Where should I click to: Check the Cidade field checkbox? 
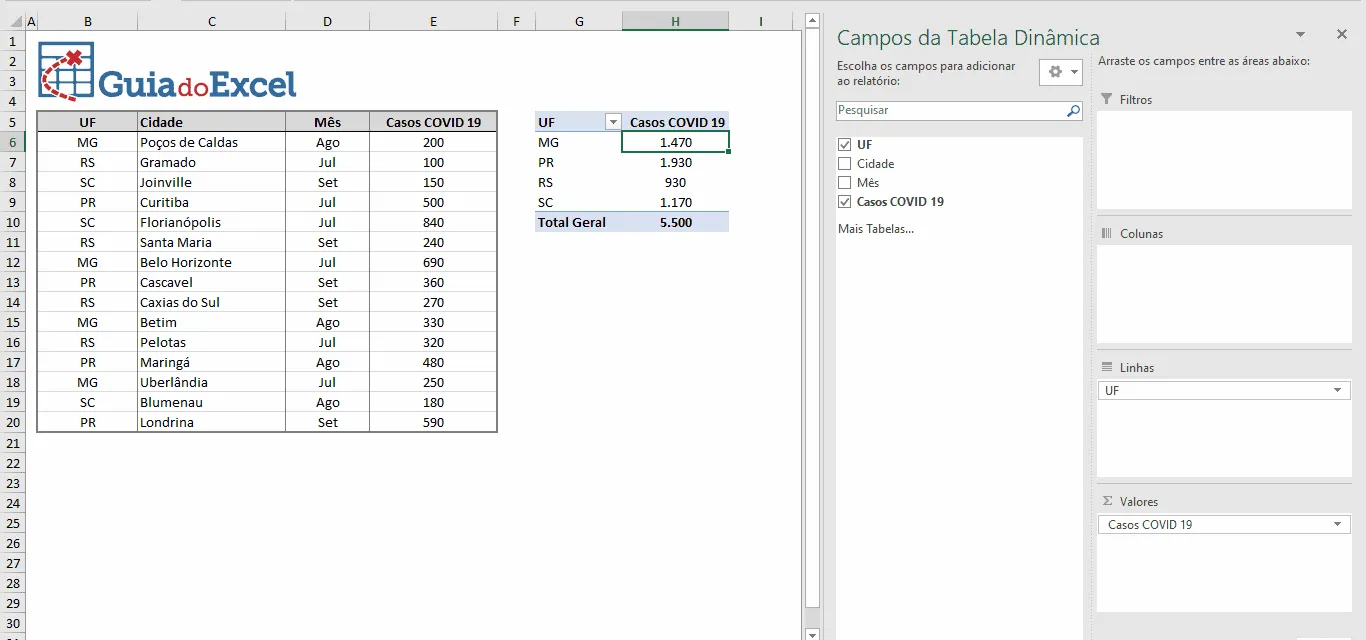click(x=845, y=164)
